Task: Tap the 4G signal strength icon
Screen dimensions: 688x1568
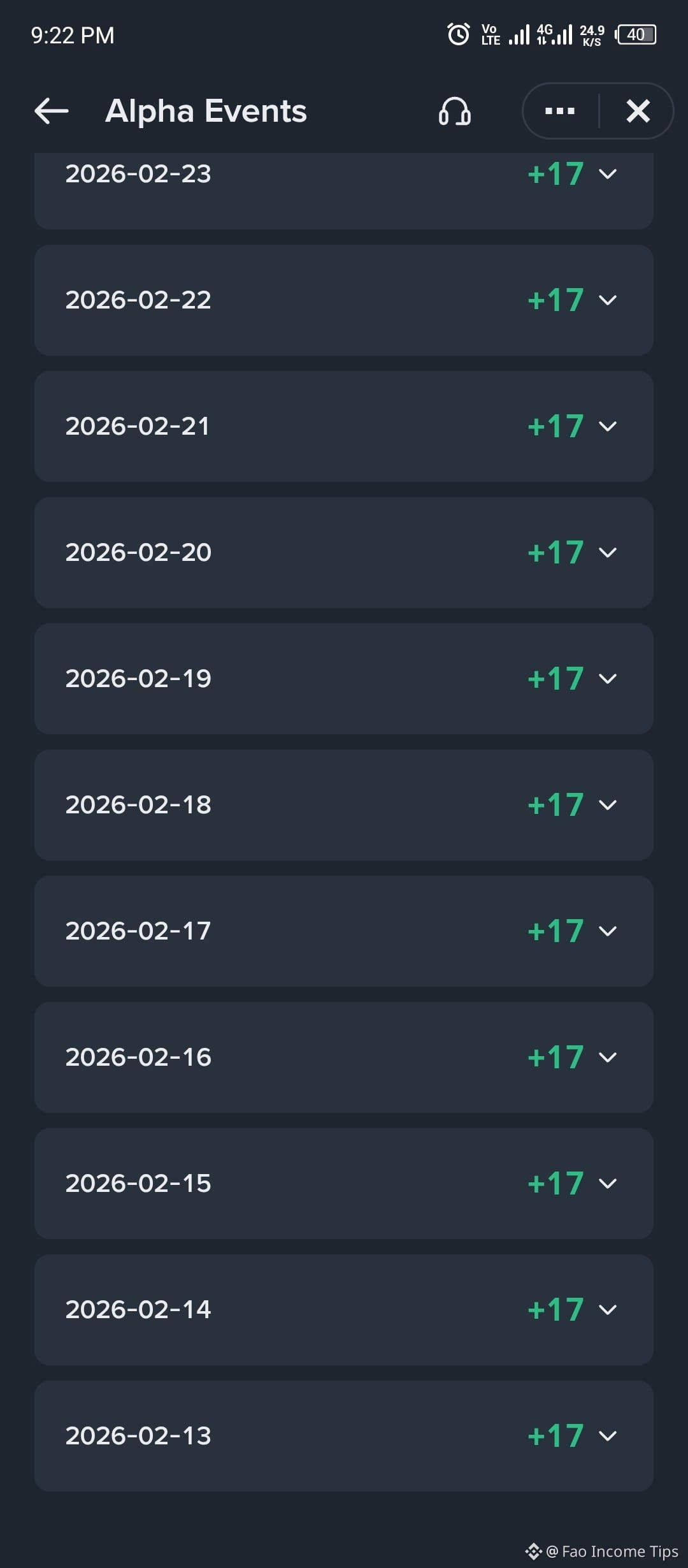Action: pyautogui.click(x=554, y=34)
